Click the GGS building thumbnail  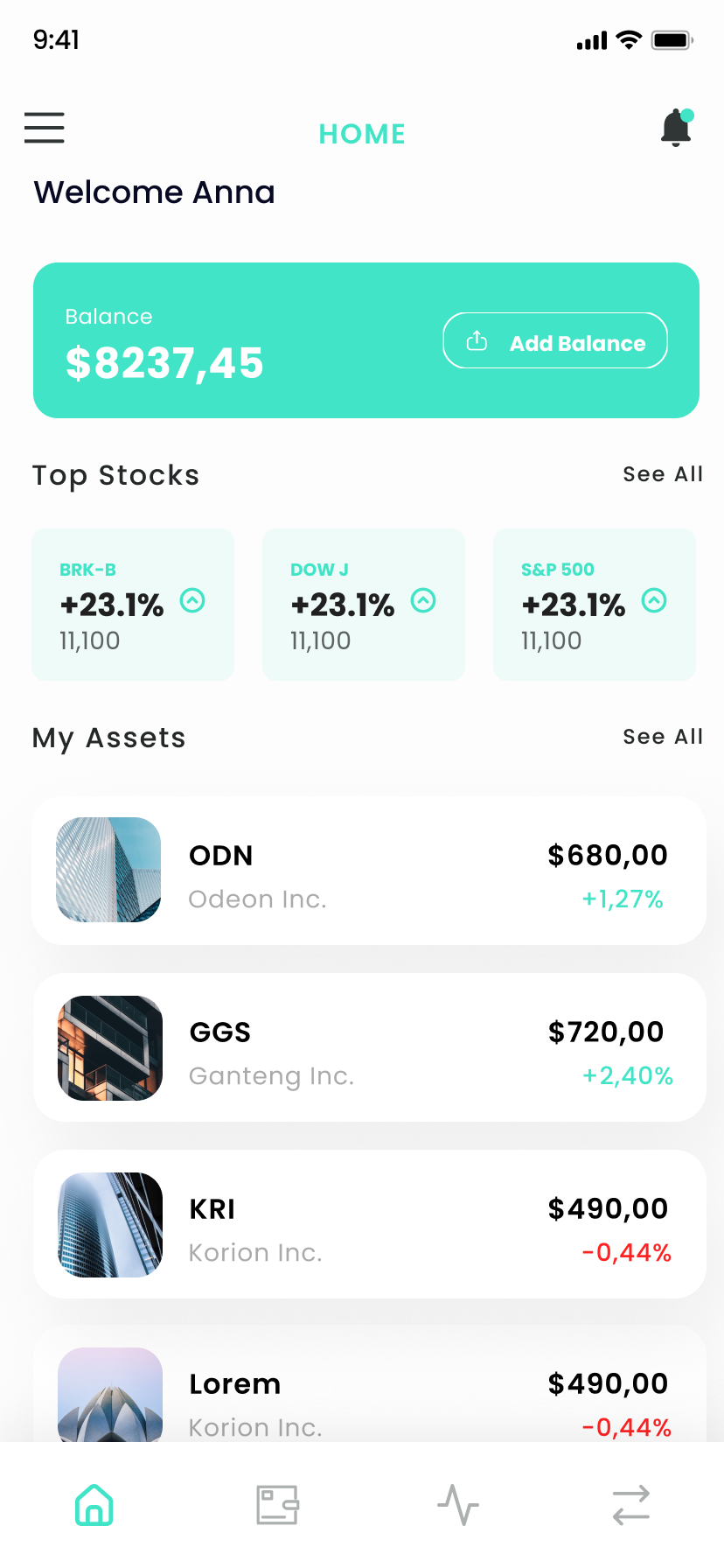pyautogui.click(x=110, y=1048)
